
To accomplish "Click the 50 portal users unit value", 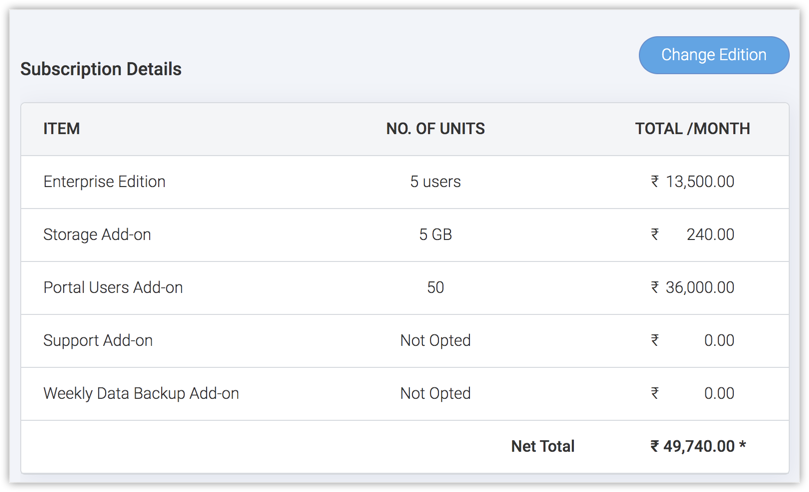I will click(x=435, y=288).
